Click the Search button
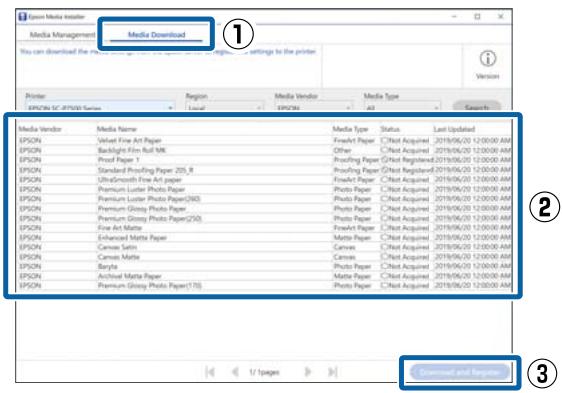 pyautogui.click(x=477, y=107)
